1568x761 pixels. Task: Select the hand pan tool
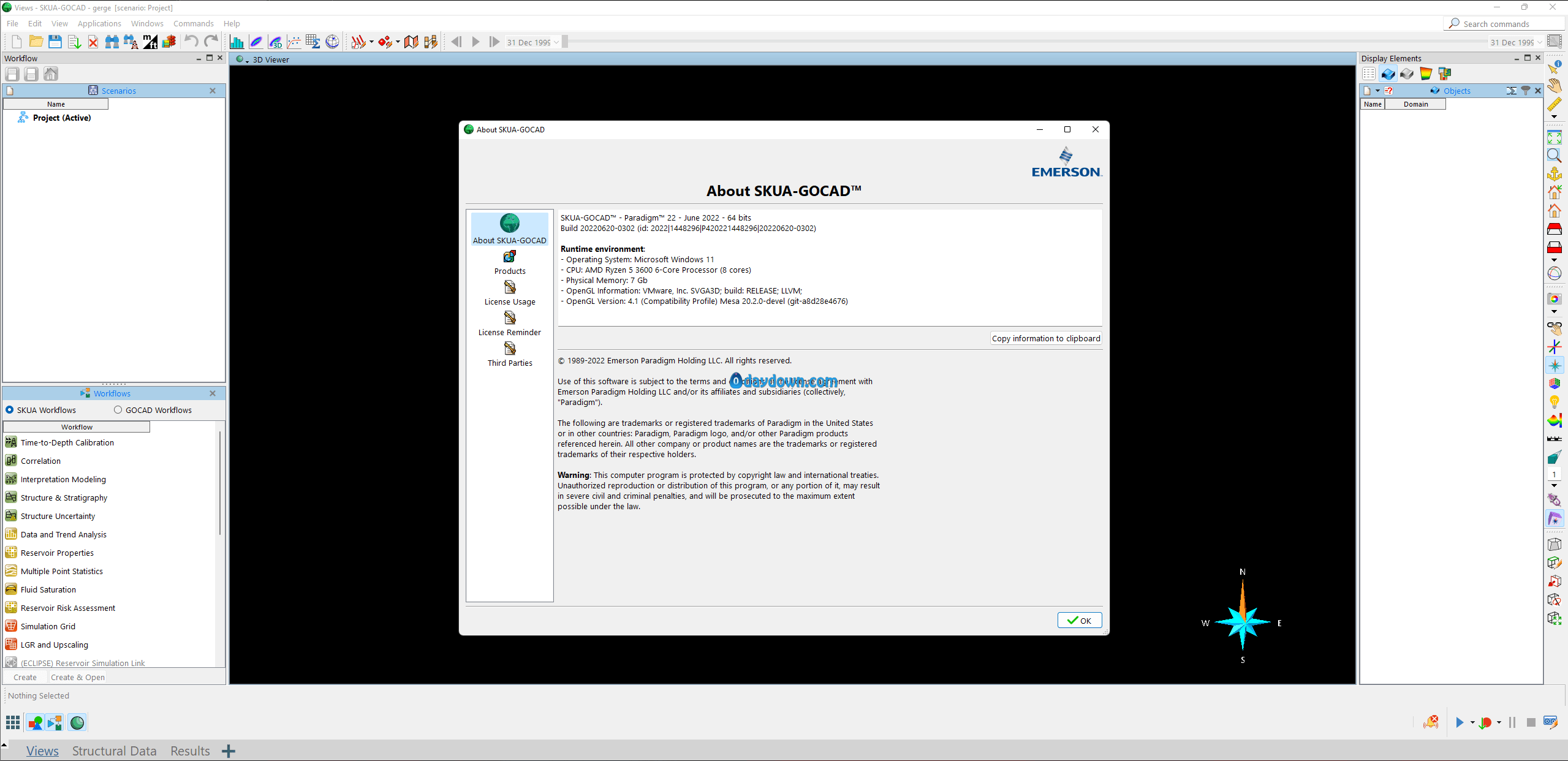pos(1555,86)
